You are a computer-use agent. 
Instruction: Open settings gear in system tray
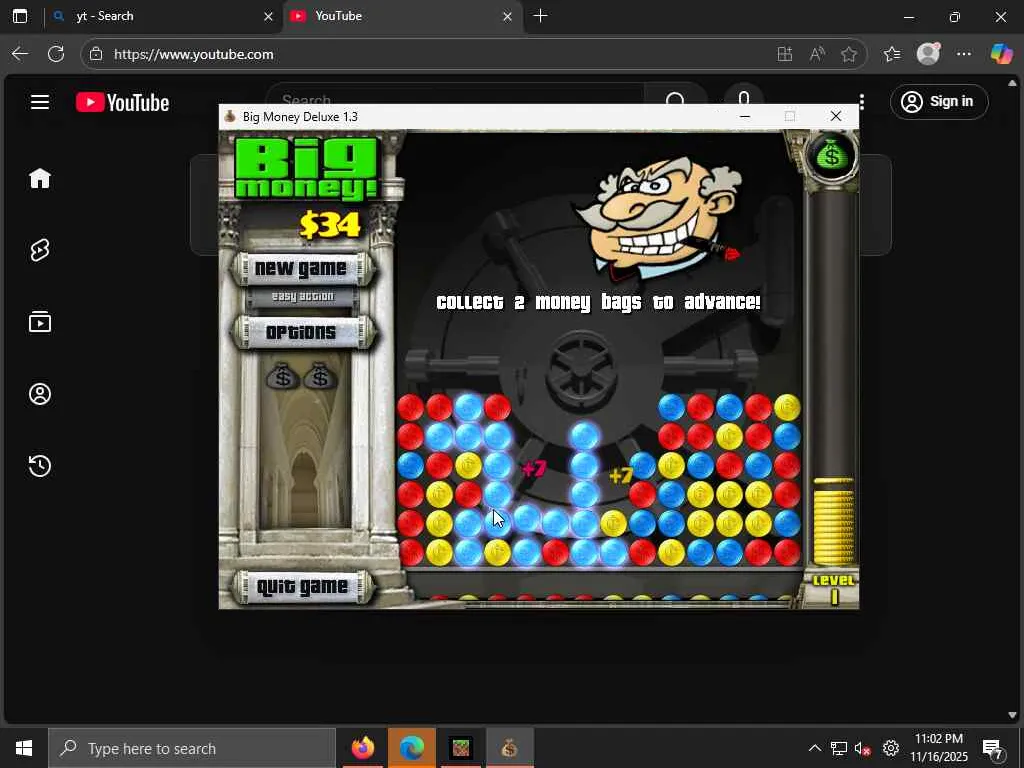point(891,748)
